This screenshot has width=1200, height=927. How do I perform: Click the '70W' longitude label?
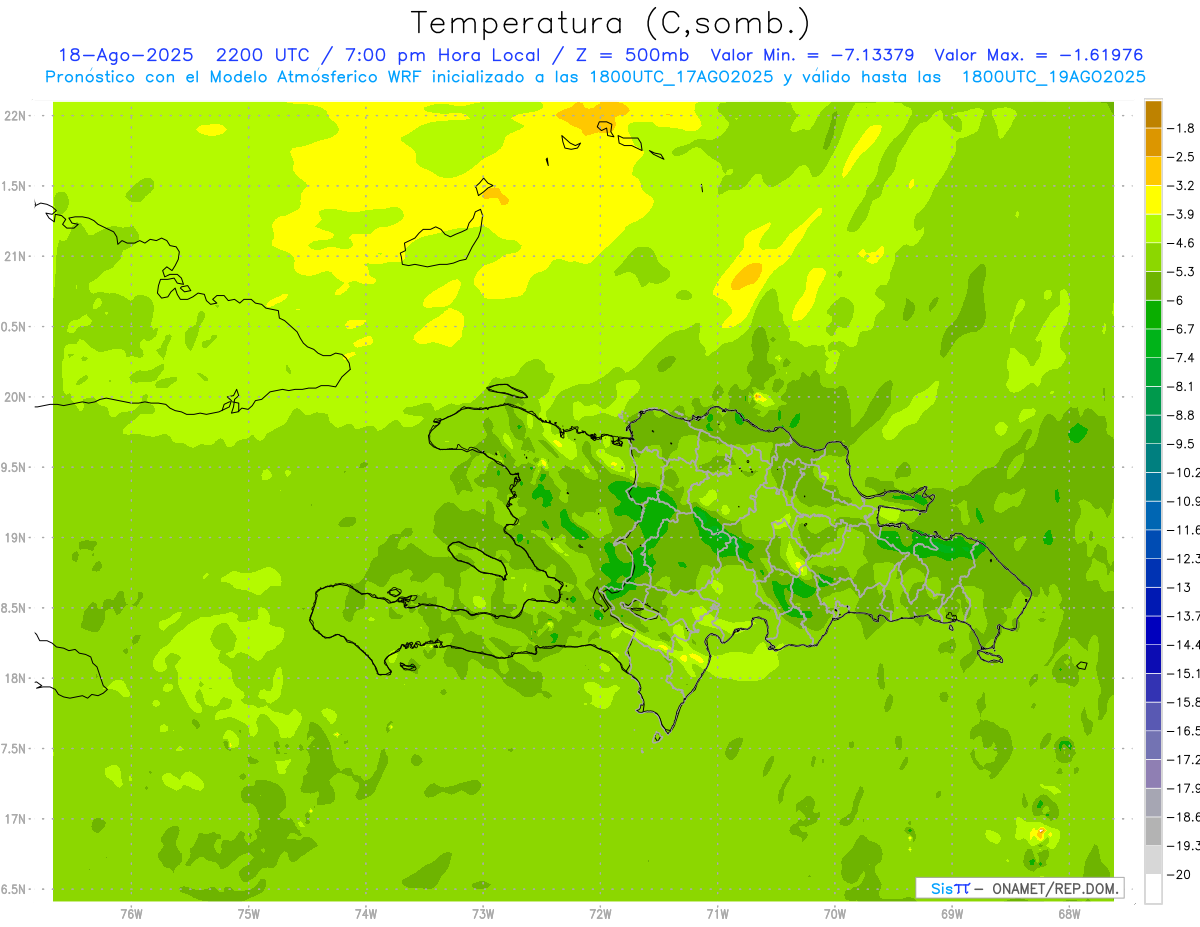(835, 913)
